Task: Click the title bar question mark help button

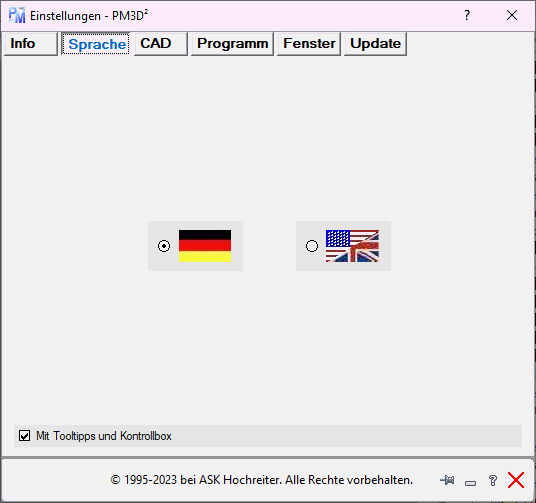Action: tap(467, 15)
